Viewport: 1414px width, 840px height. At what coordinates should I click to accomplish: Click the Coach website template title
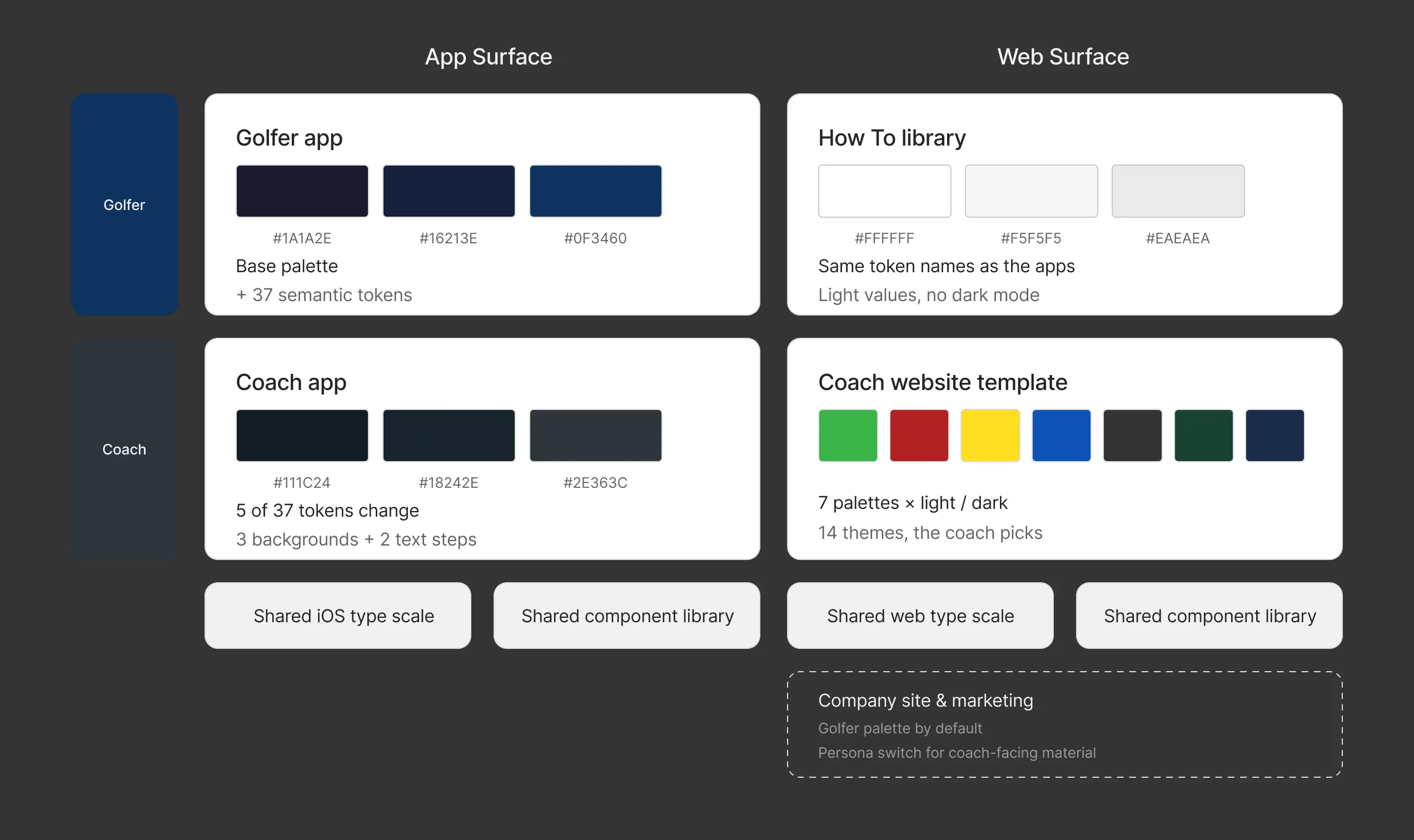click(x=942, y=383)
